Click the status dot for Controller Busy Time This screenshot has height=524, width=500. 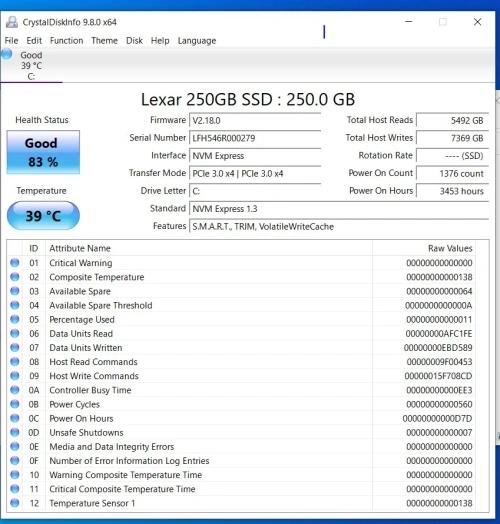(15, 390)
